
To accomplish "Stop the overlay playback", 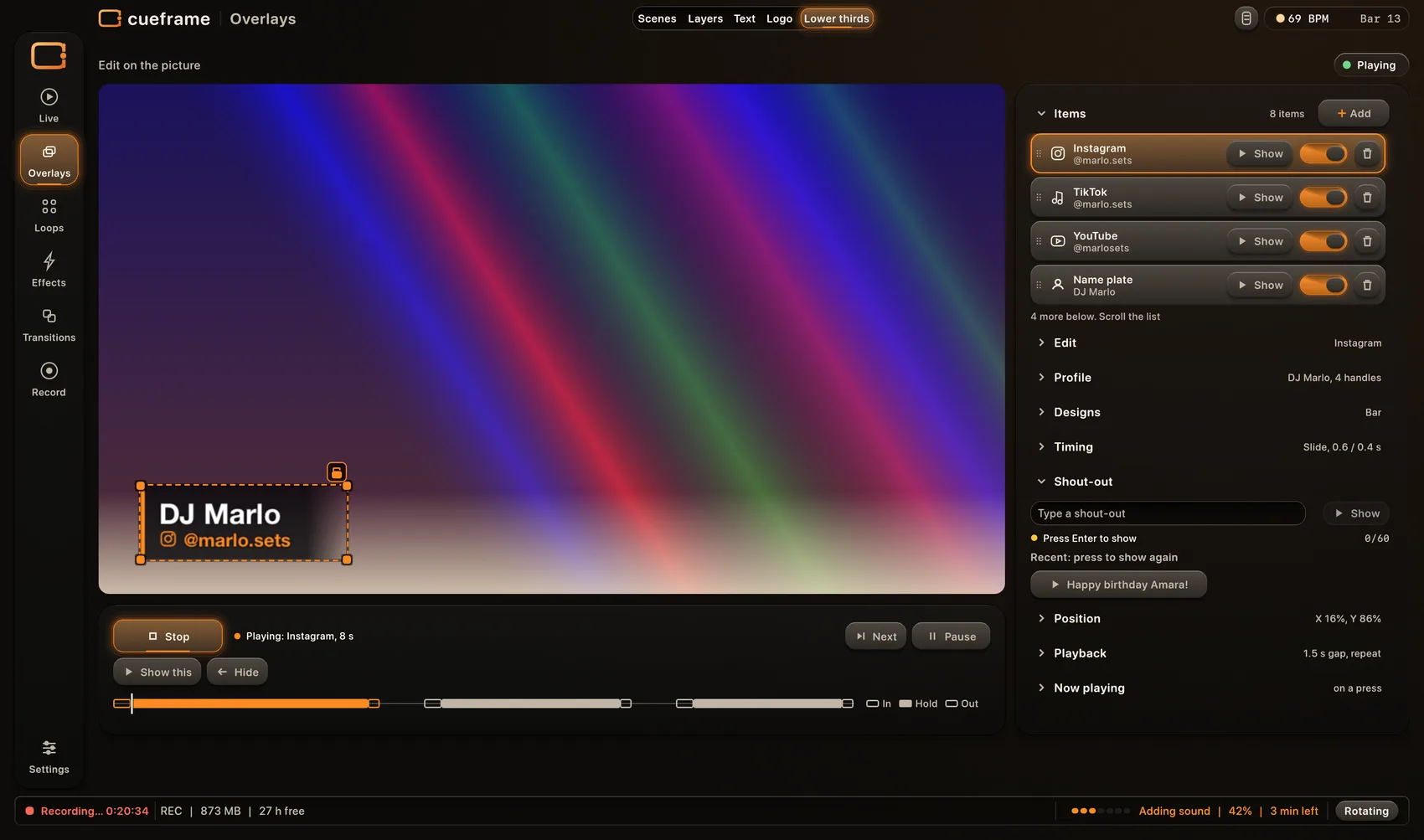I will pyautogui.click(x=168, y=636).
